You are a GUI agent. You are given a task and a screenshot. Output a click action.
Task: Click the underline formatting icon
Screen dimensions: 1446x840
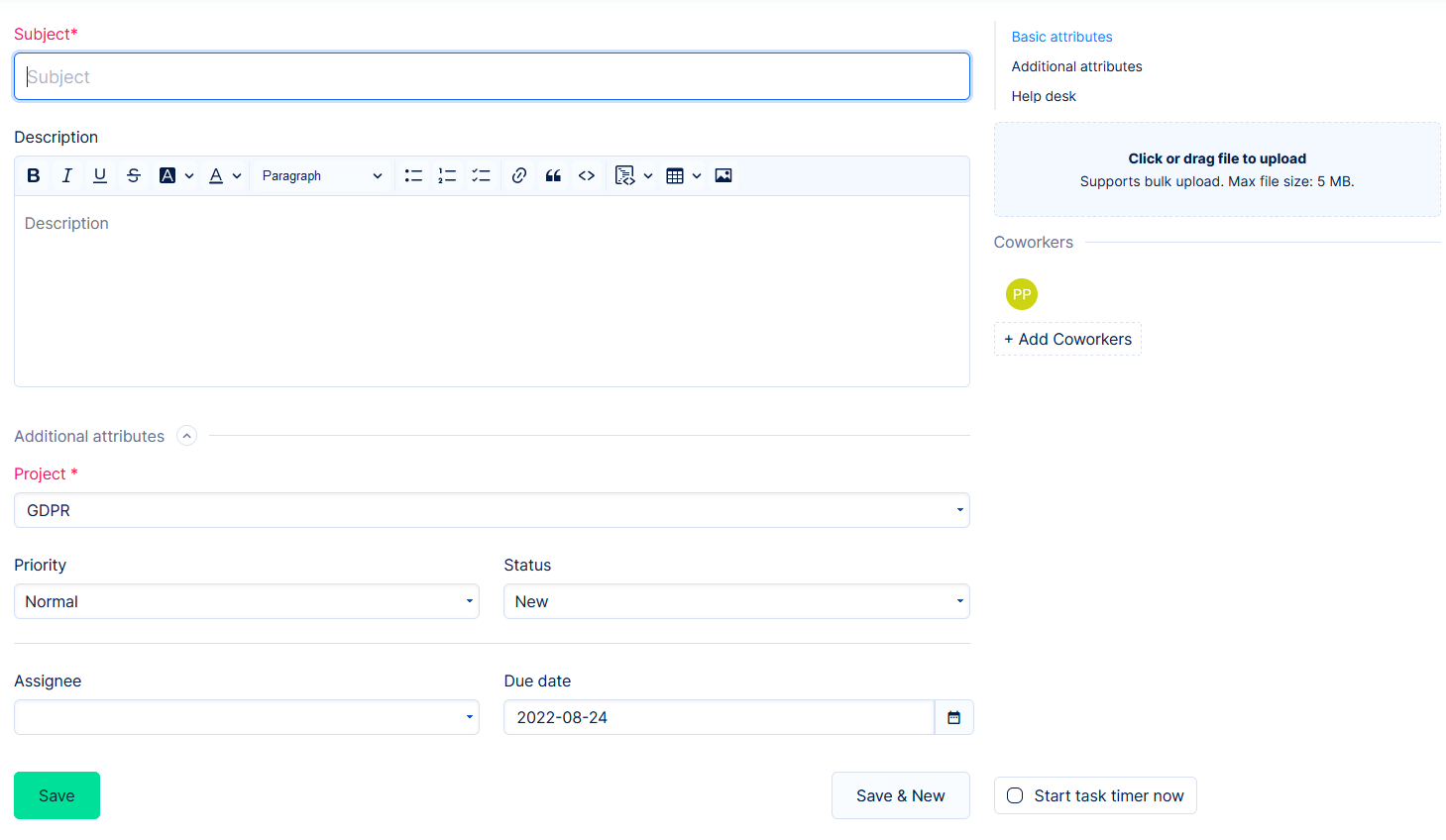(x=100, y=175)
